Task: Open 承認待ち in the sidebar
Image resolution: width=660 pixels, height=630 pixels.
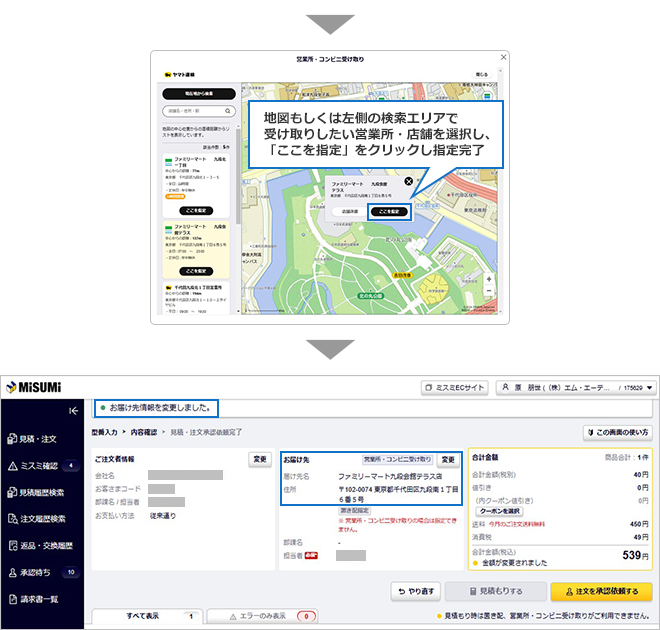Action: point(42,572)
